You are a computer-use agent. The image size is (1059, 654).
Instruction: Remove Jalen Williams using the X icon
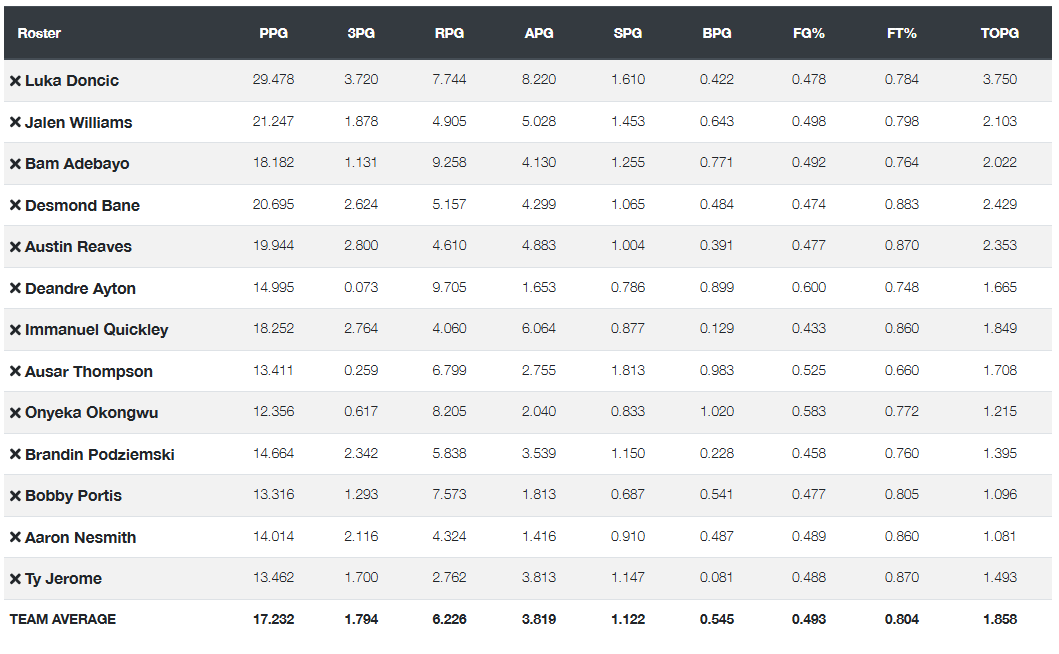[x=15, y=122]
